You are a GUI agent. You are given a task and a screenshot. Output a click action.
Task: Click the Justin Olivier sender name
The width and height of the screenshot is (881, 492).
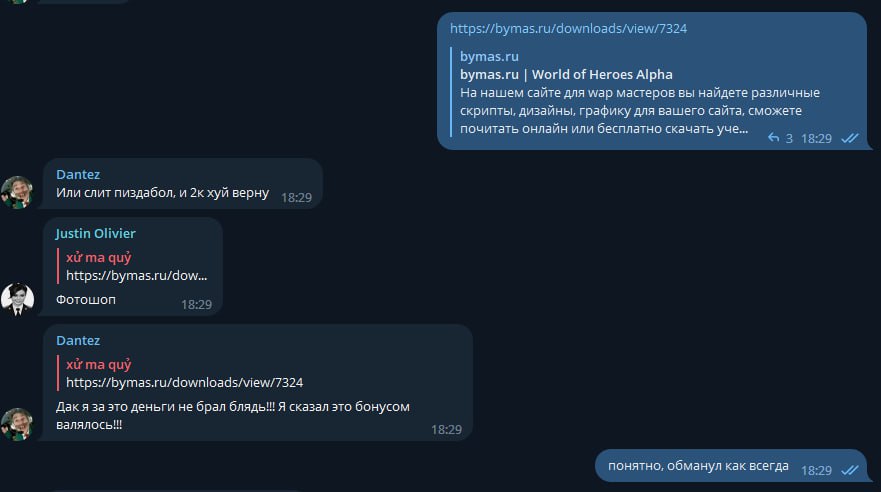tap(95, 233)
